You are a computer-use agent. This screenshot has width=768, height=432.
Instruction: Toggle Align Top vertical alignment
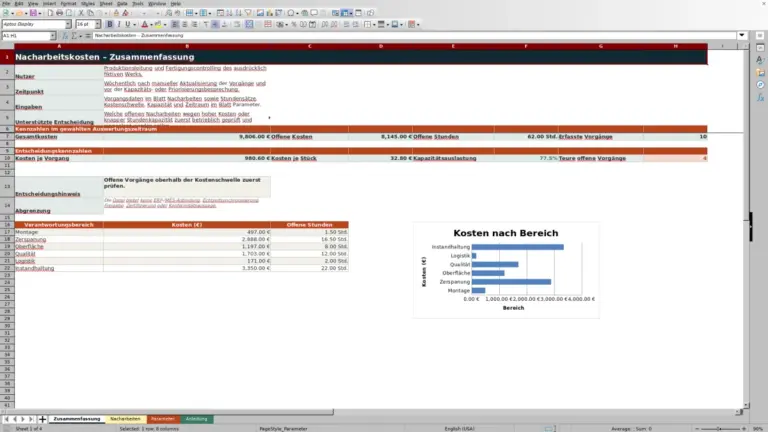pos(206,24)
